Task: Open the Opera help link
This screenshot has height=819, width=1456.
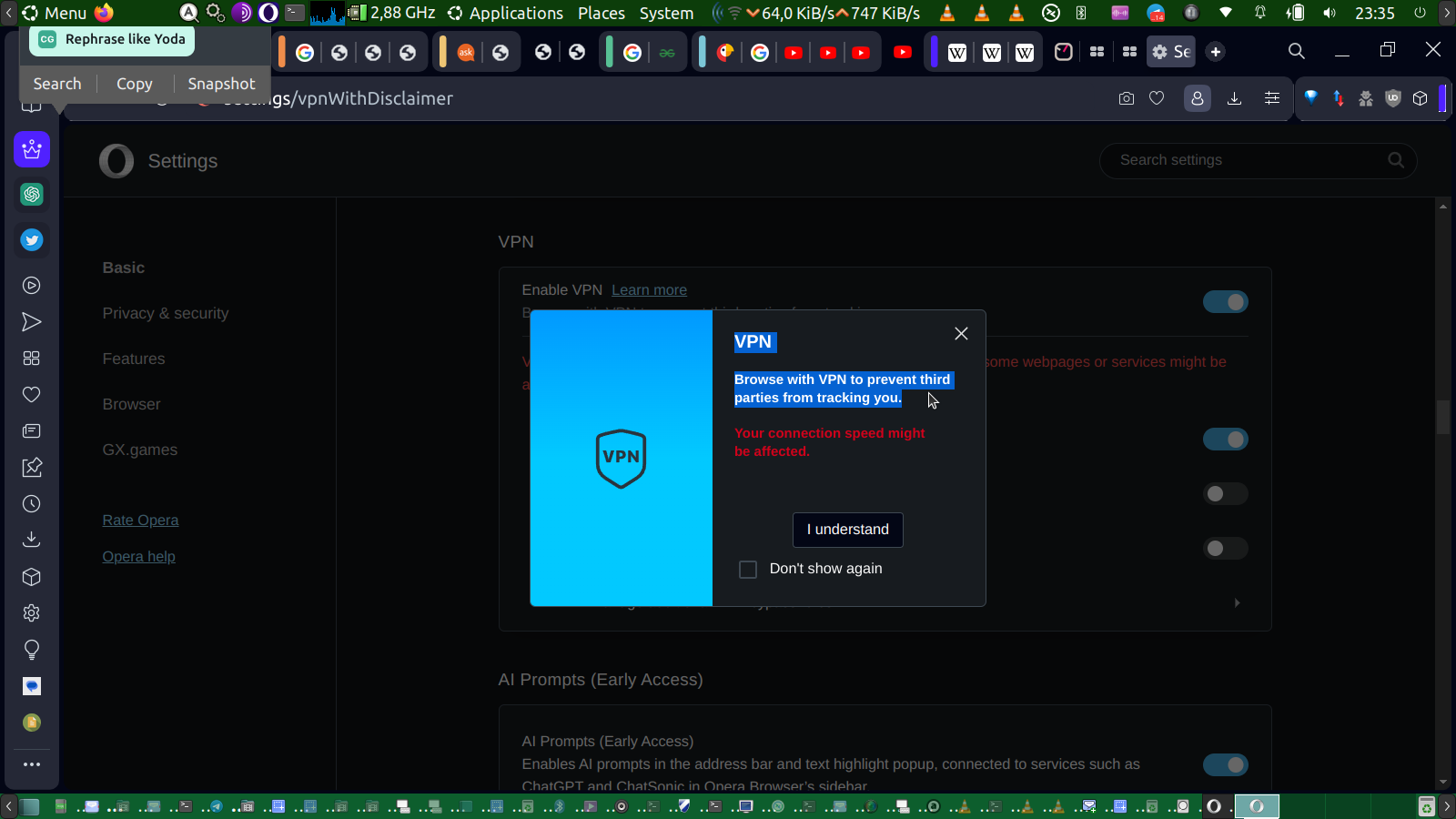Action: 138,557
